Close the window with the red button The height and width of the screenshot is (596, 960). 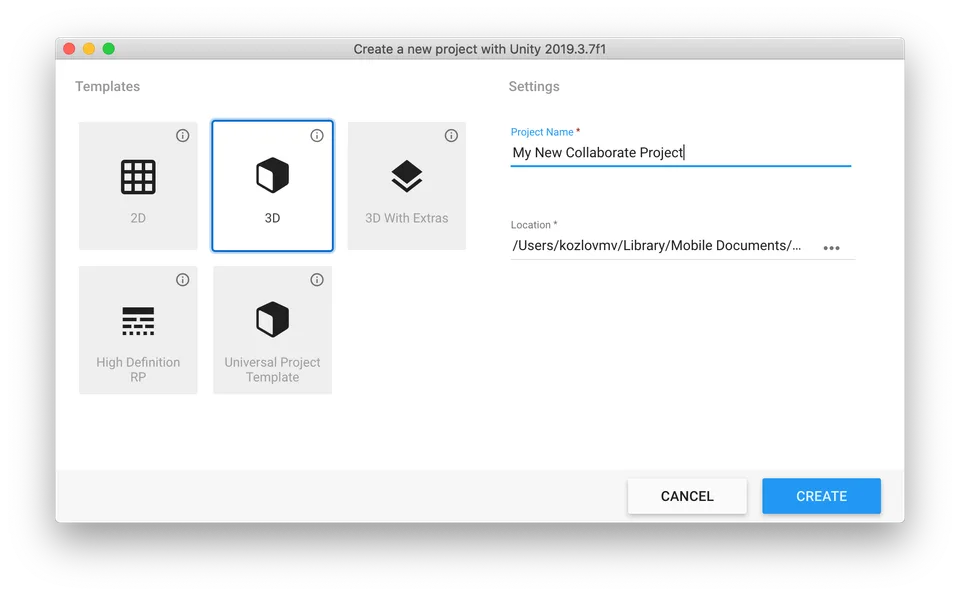[x=69, y=49]
